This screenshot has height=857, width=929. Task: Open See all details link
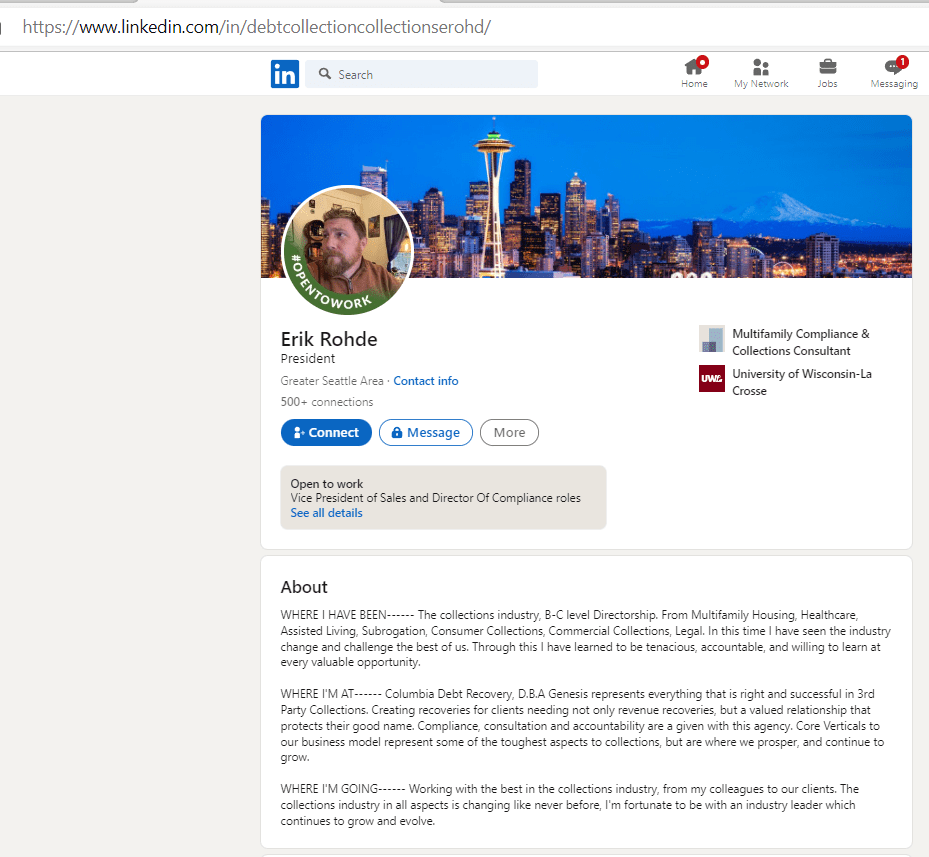(326, 513)
